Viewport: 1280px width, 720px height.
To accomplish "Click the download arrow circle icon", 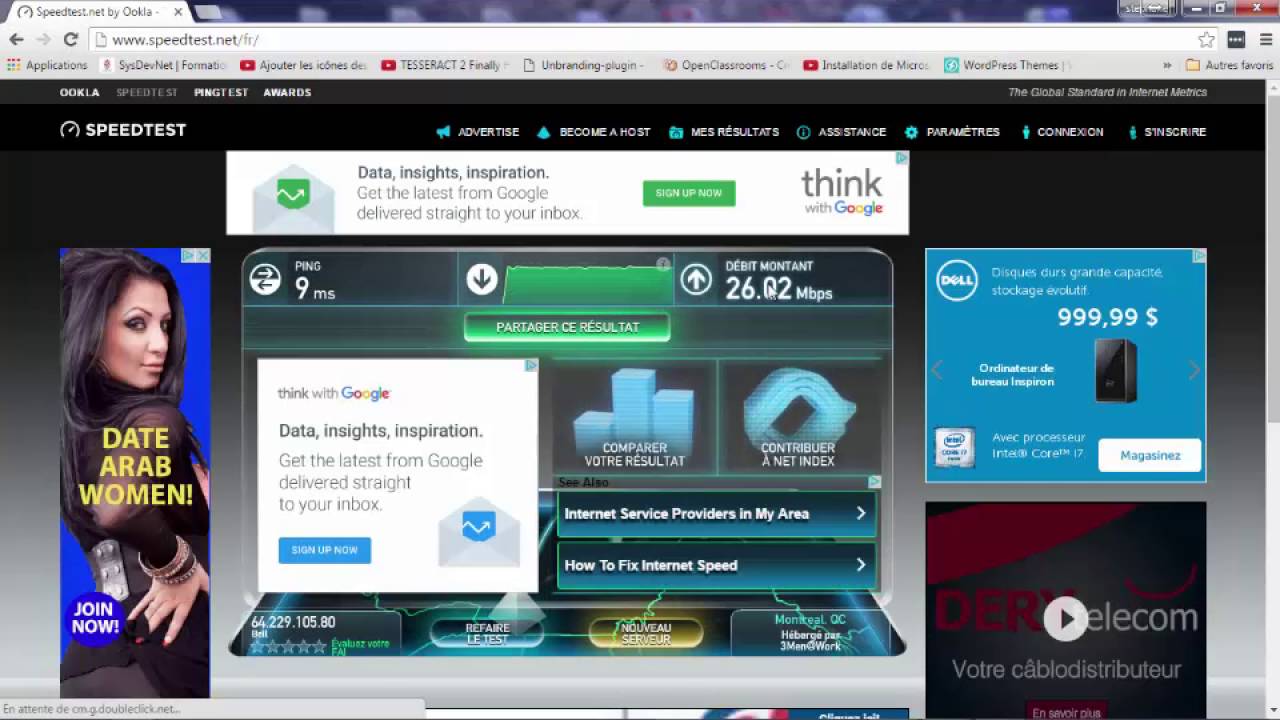I will coord(481,279).
